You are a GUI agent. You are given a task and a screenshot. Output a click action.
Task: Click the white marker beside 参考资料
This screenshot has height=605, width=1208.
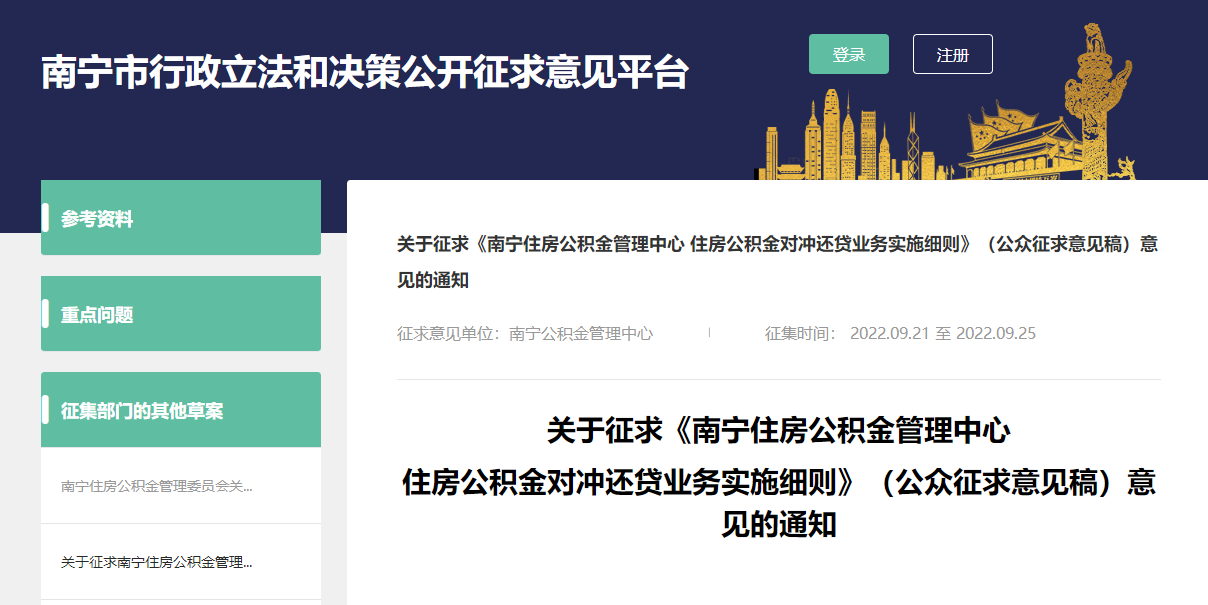coord(45,217)
